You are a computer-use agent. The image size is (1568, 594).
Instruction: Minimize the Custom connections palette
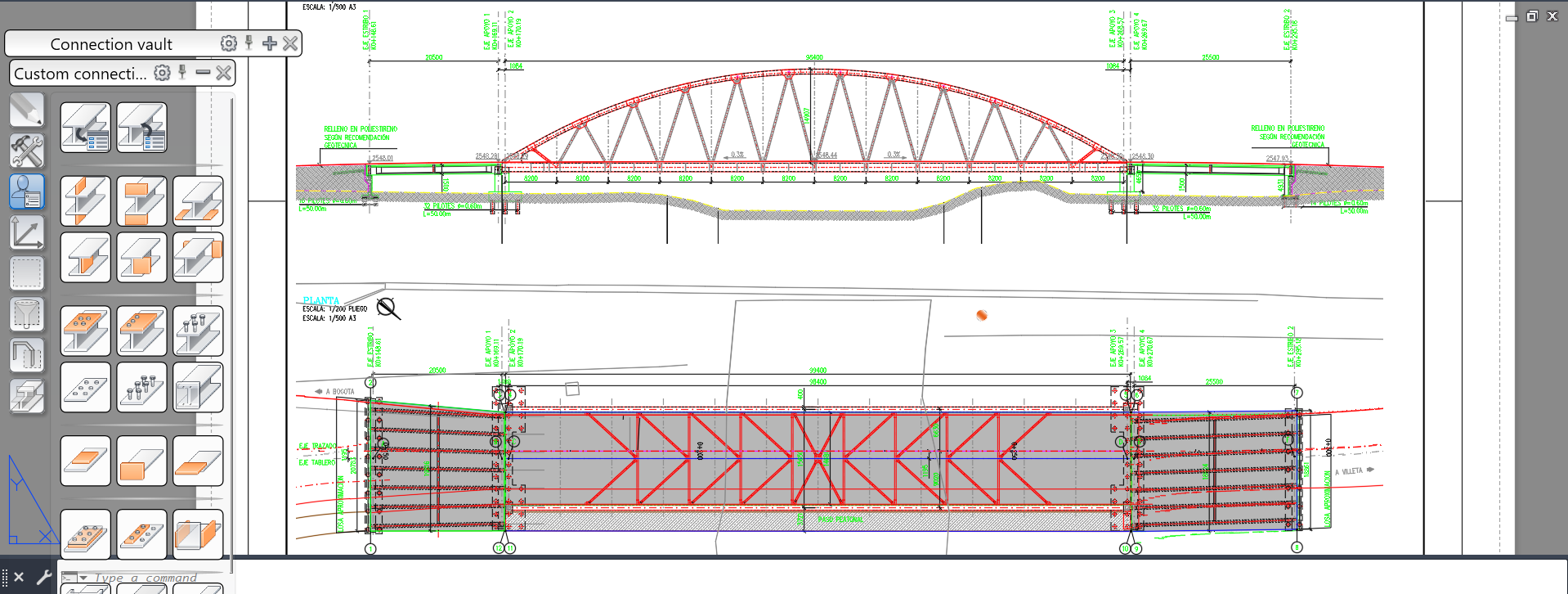pos(203,73)
